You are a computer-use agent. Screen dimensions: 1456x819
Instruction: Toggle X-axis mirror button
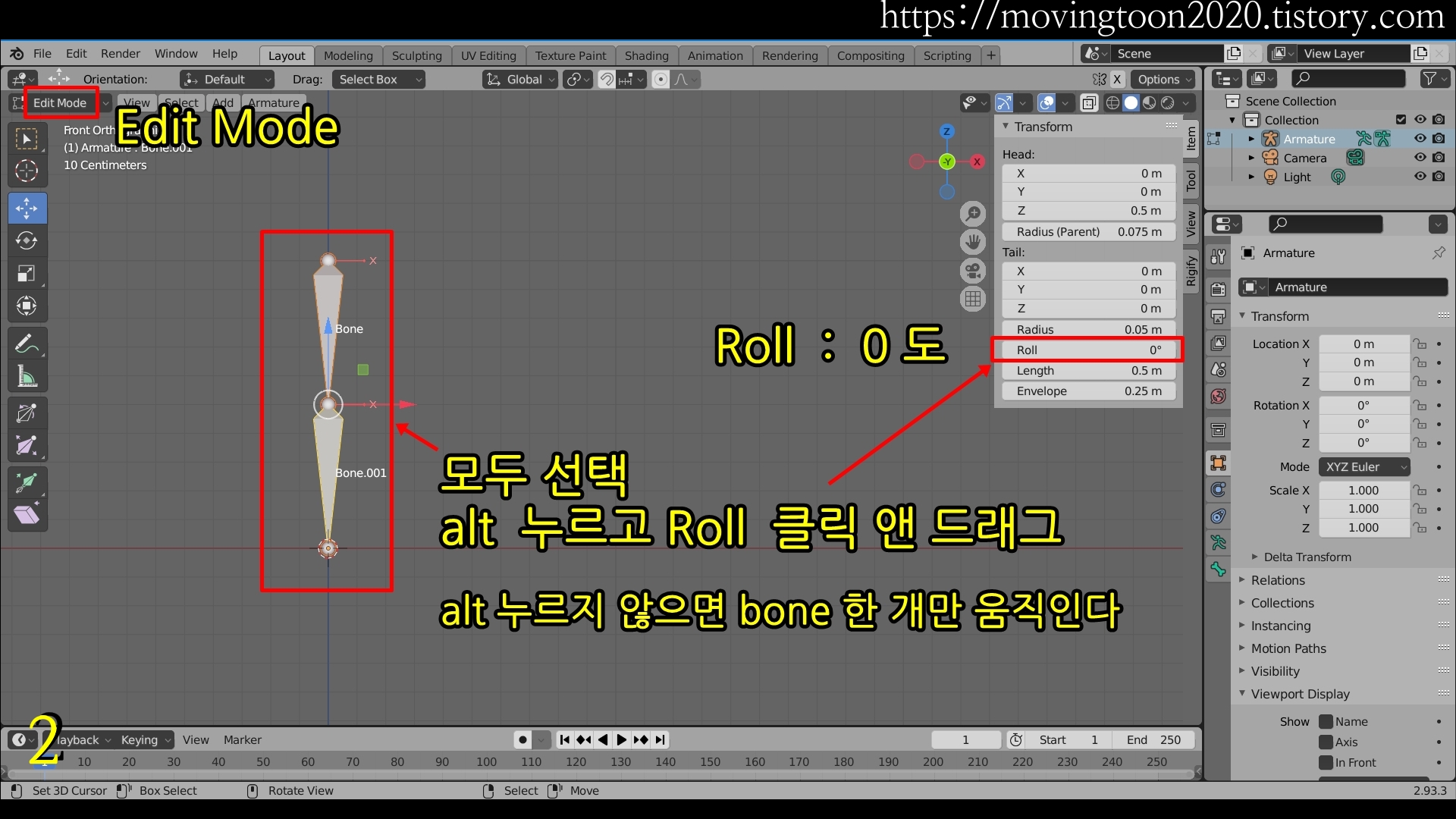[x=1116, y=80]
